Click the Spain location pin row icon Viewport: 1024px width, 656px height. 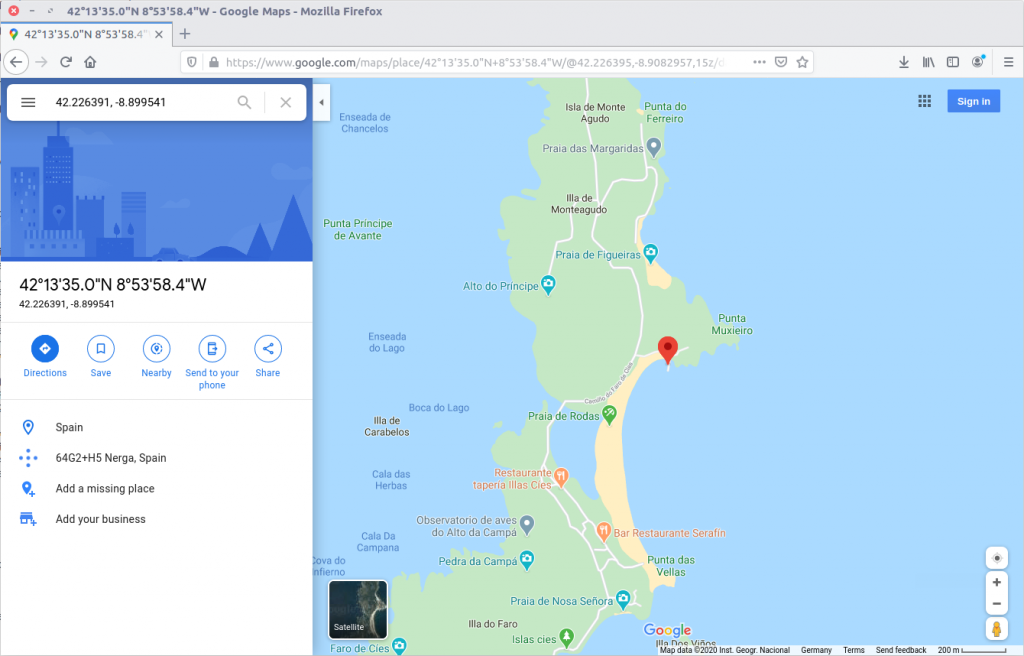point(28,427)
